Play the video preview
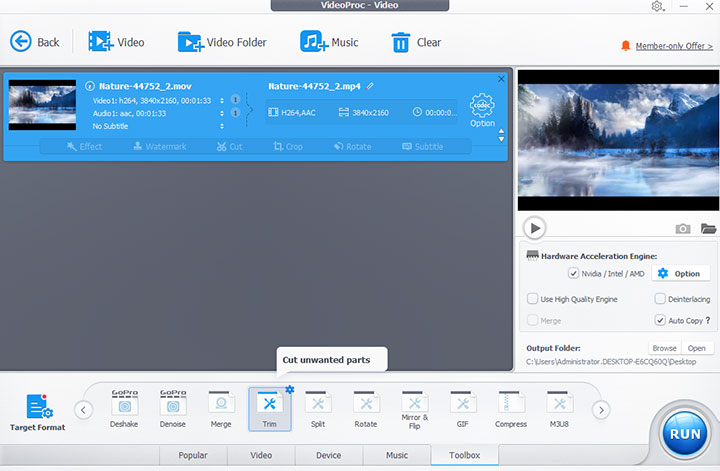 coord(534,228)
